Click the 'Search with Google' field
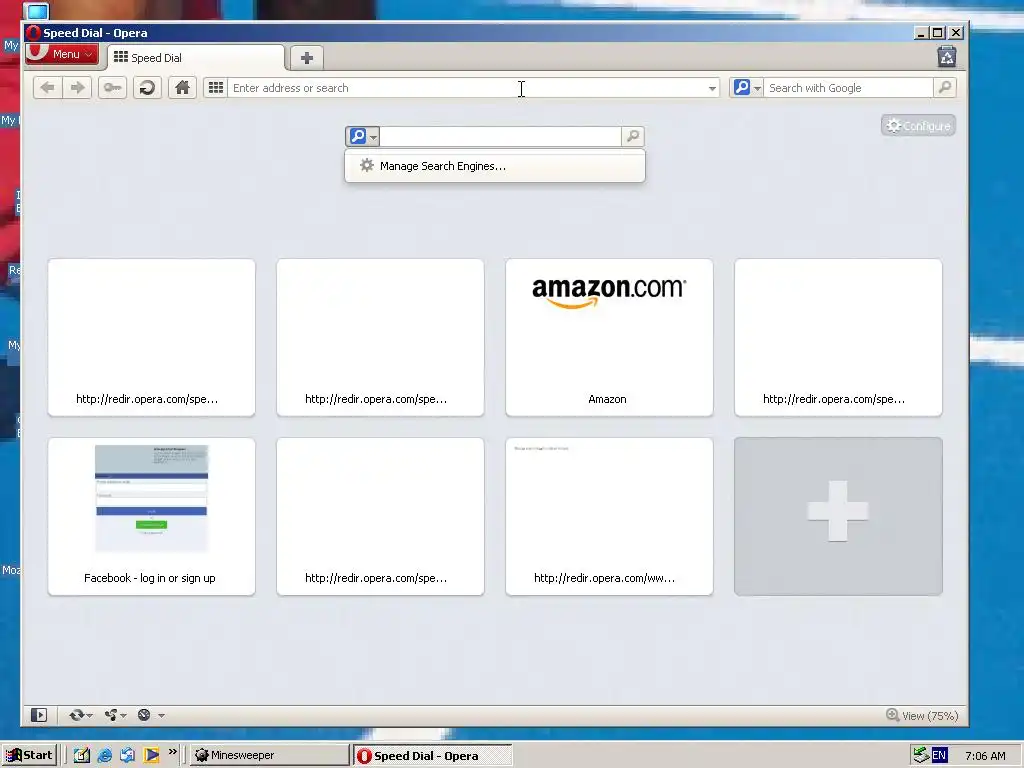The width and height of the screenshot is (1024, 768). (x=848, y=88)
